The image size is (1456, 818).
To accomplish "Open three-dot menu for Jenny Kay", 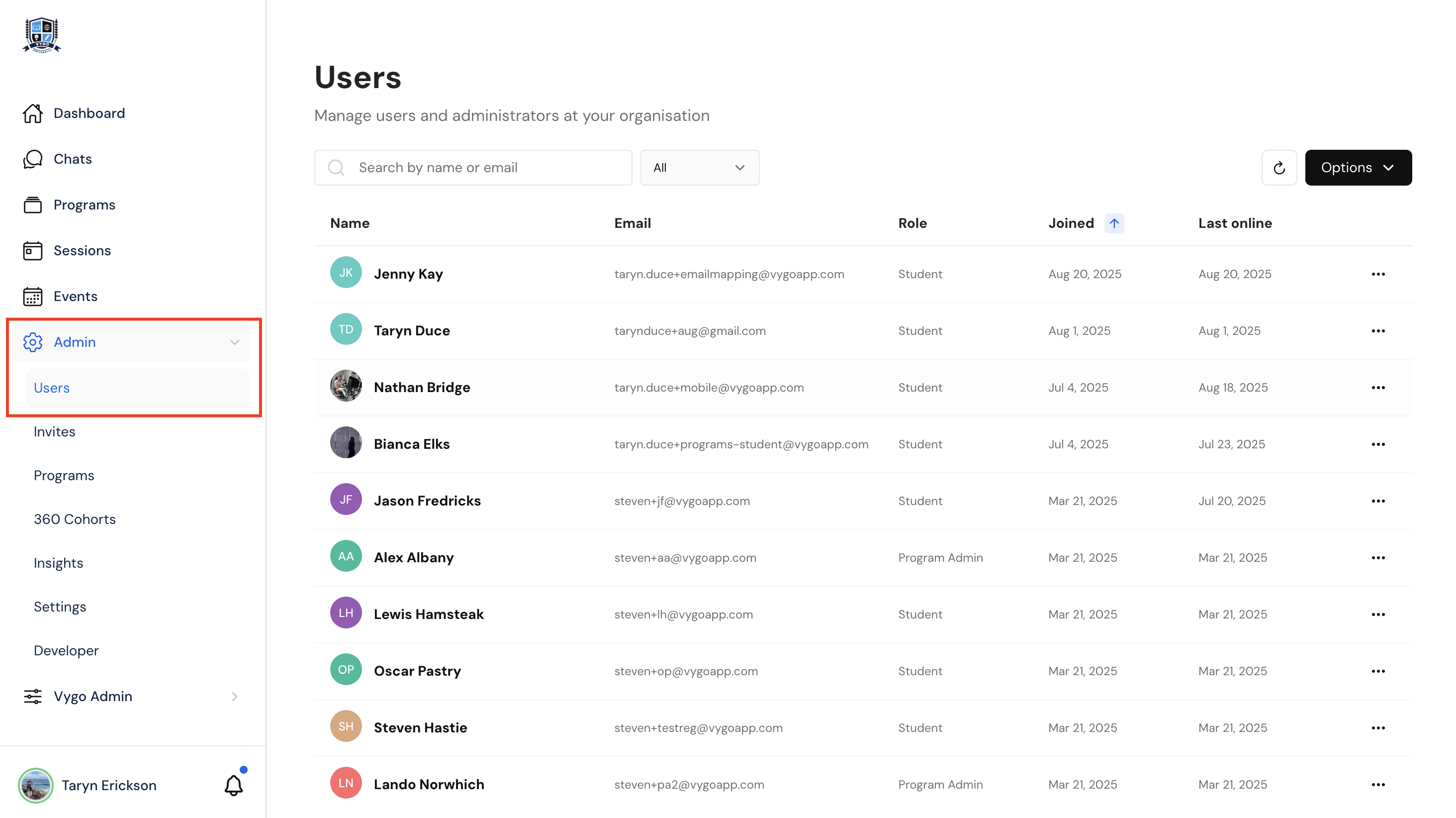I will (x=1377, y=274).
